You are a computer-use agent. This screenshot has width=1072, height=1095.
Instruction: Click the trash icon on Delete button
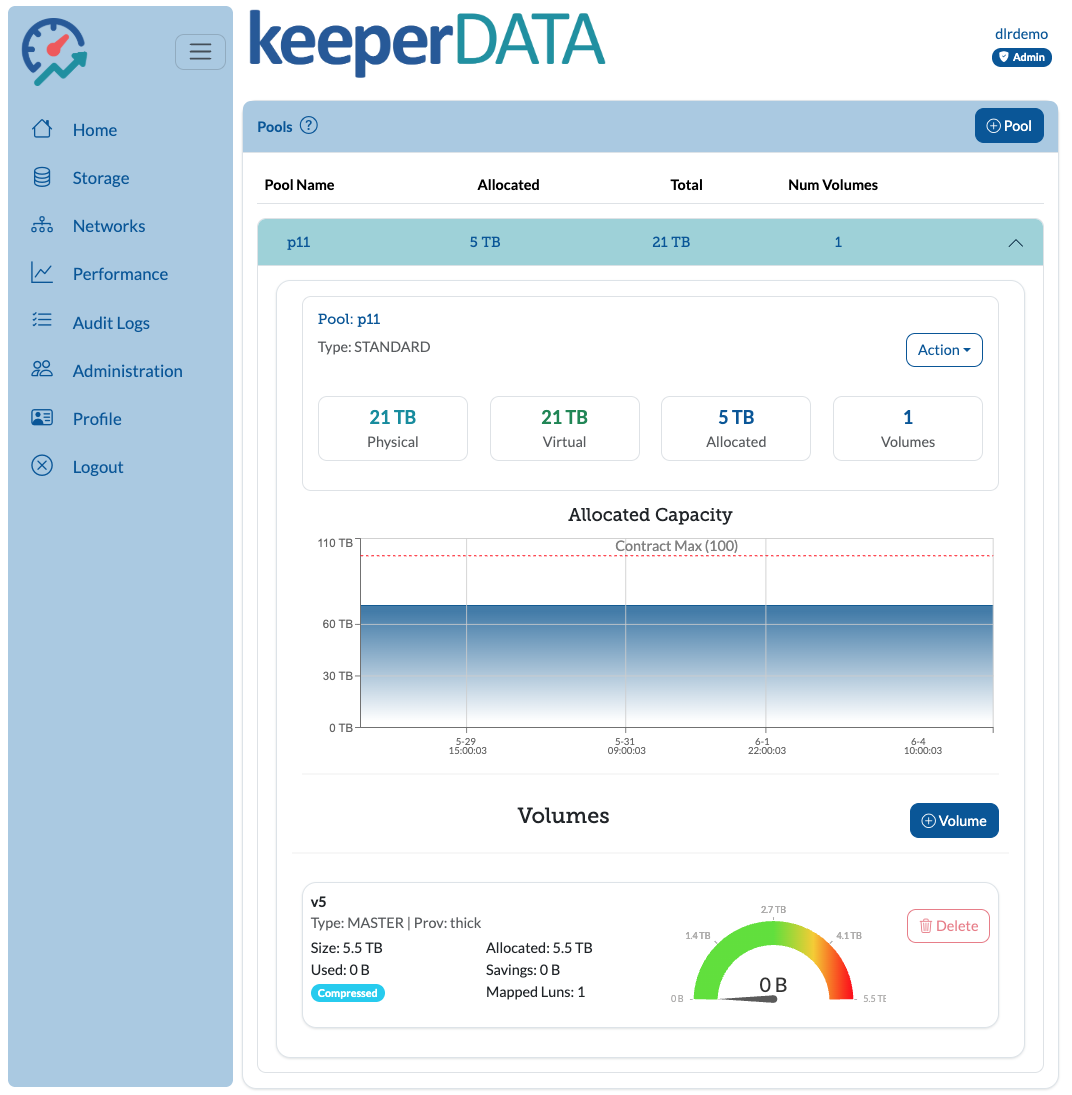point(926,926)
